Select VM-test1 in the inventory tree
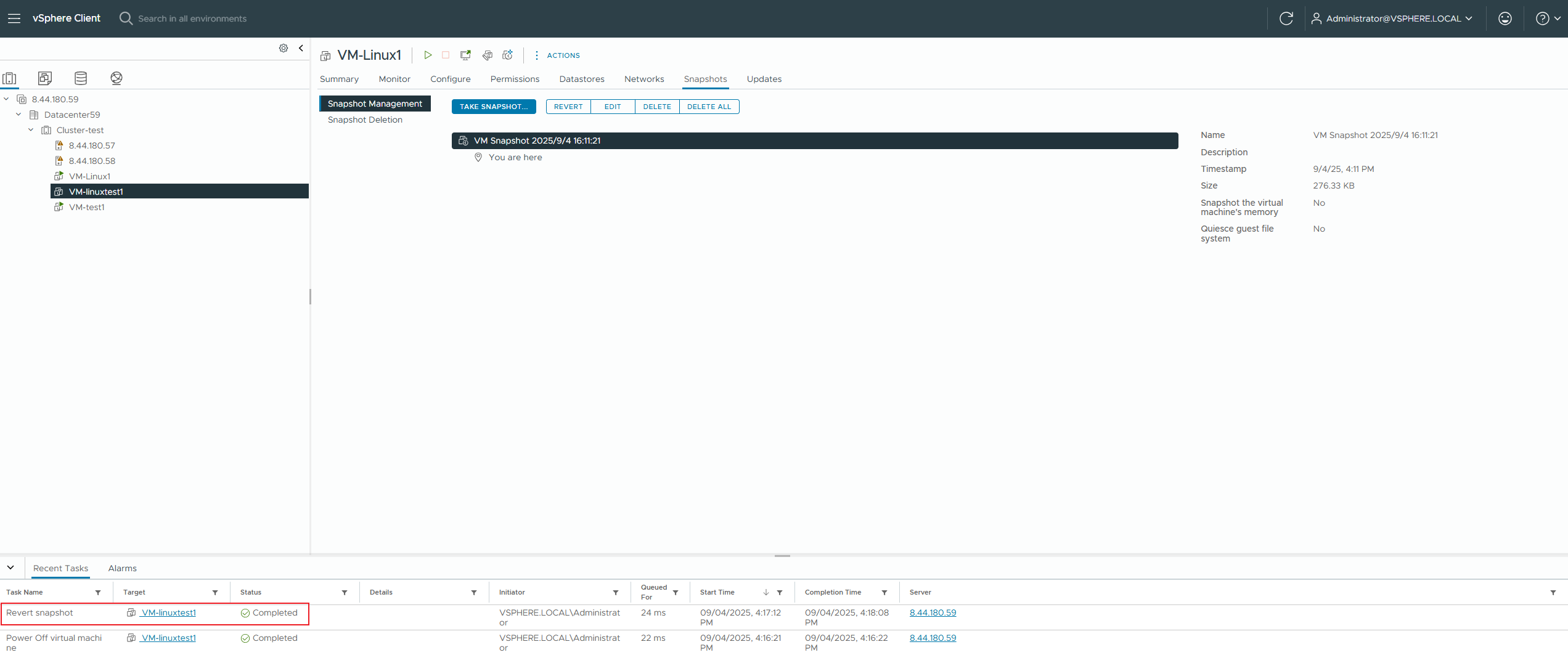Image resolution: width=1568 pixels, height=655 pixels. click(x=86, y=207)
